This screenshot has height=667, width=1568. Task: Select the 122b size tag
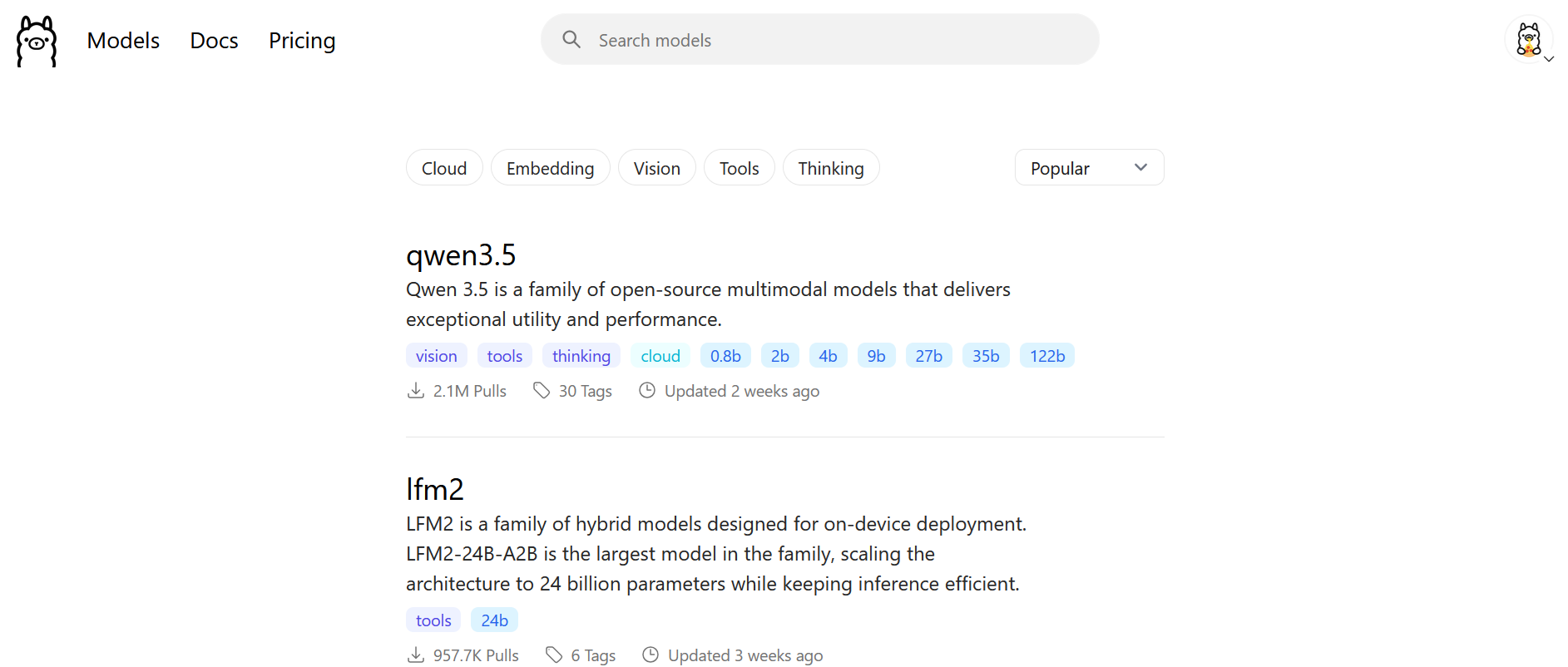point(1046,356)
